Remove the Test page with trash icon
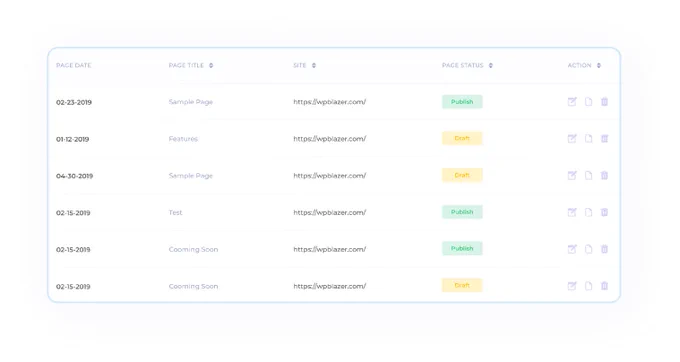The width and height of the screenshot is (680, 362). pos(604,212)
